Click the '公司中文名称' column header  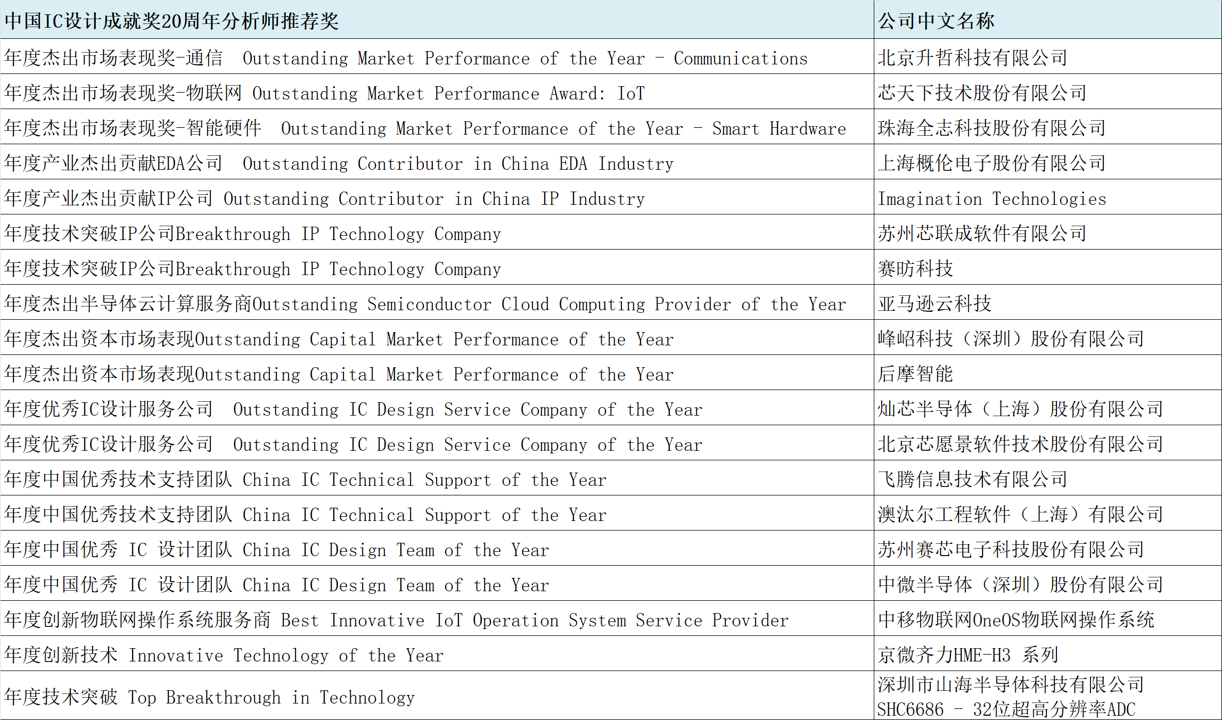click(1047, 20)
